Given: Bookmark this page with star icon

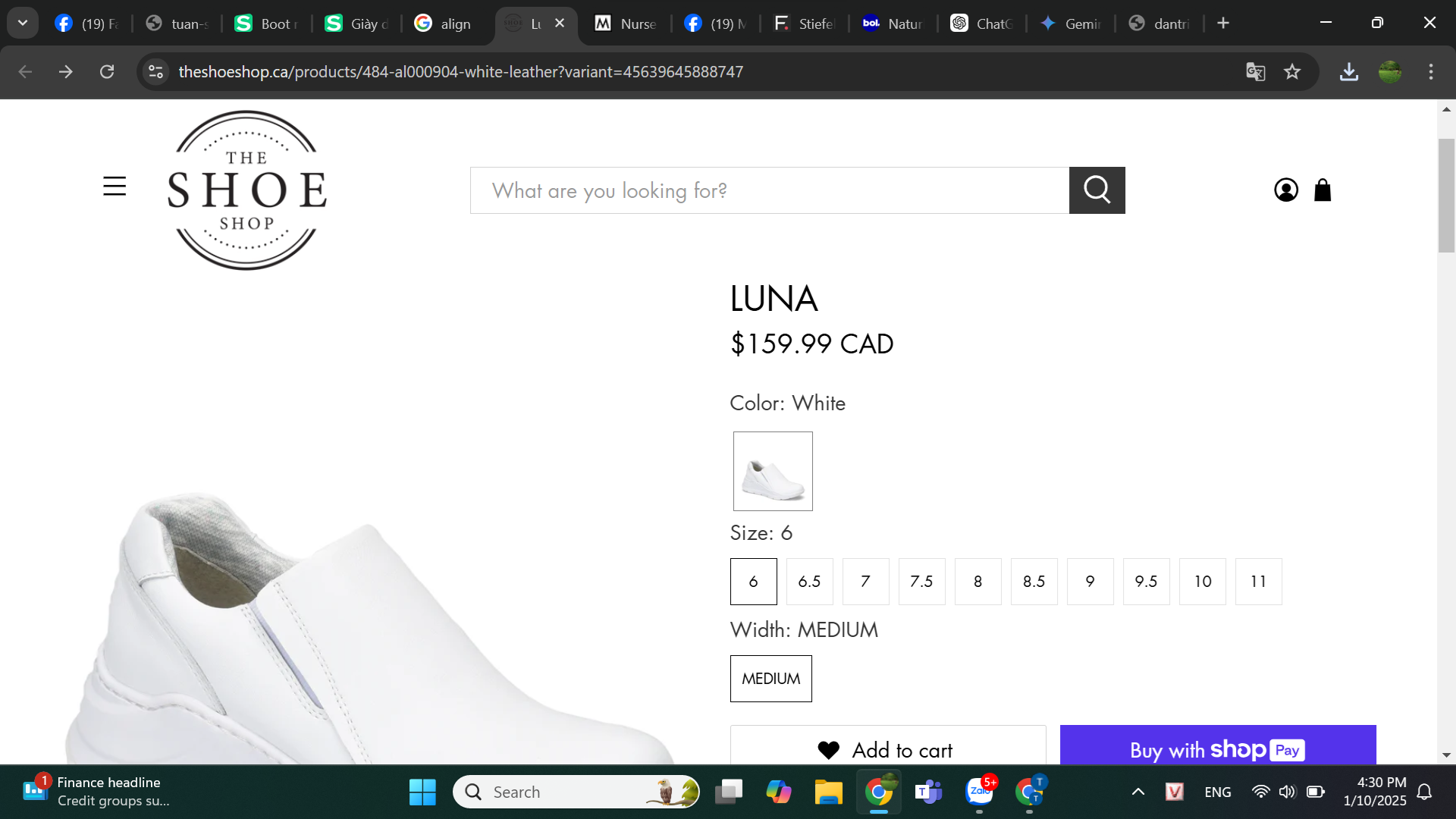Looking at the screenshot, I should pyautogui.click(x=1292, y=72).
